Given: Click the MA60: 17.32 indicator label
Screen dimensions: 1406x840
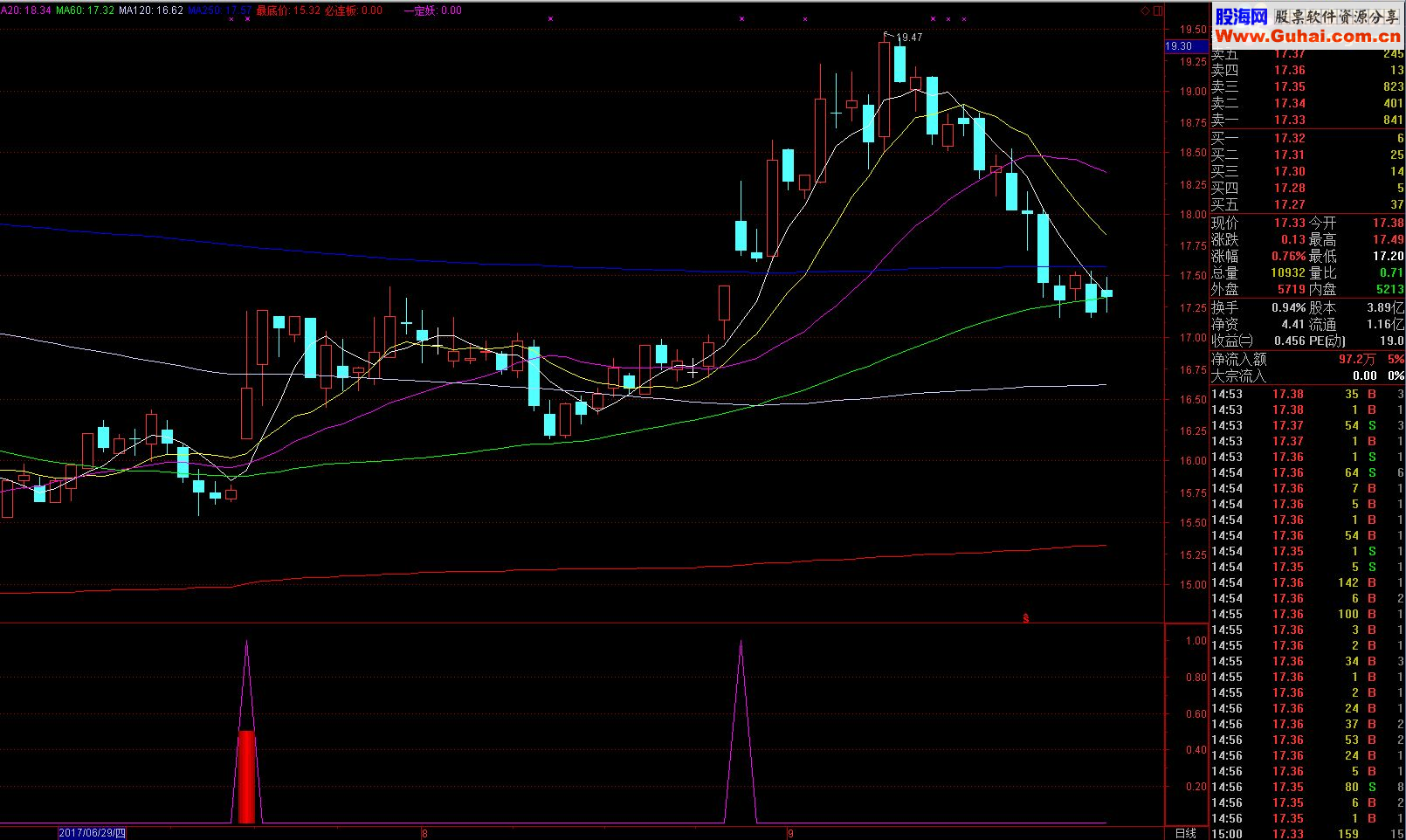Looking at the screenshot, I should [x=85, y=10].
